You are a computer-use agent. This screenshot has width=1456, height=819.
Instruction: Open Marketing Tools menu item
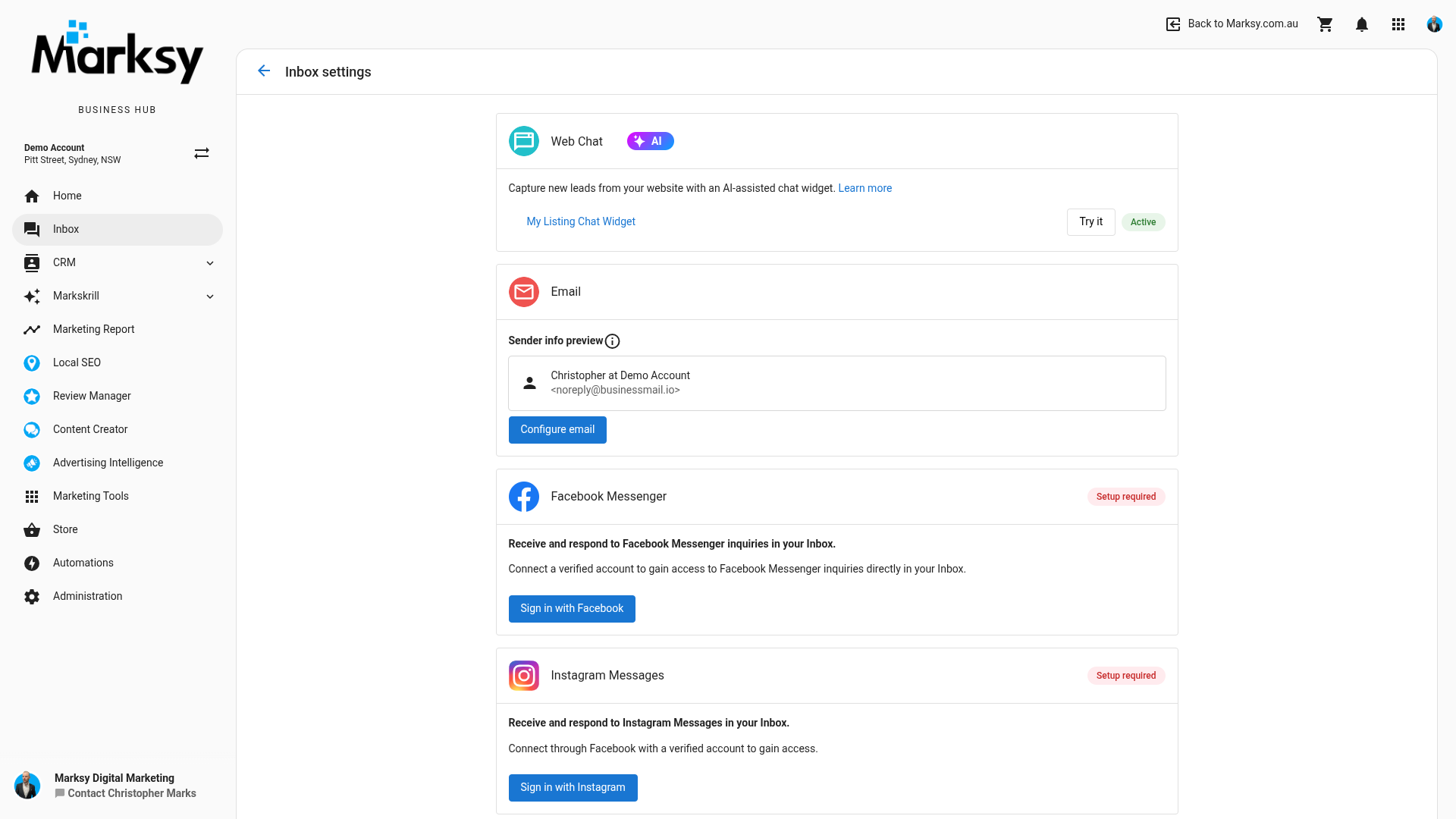coord(118,497)
